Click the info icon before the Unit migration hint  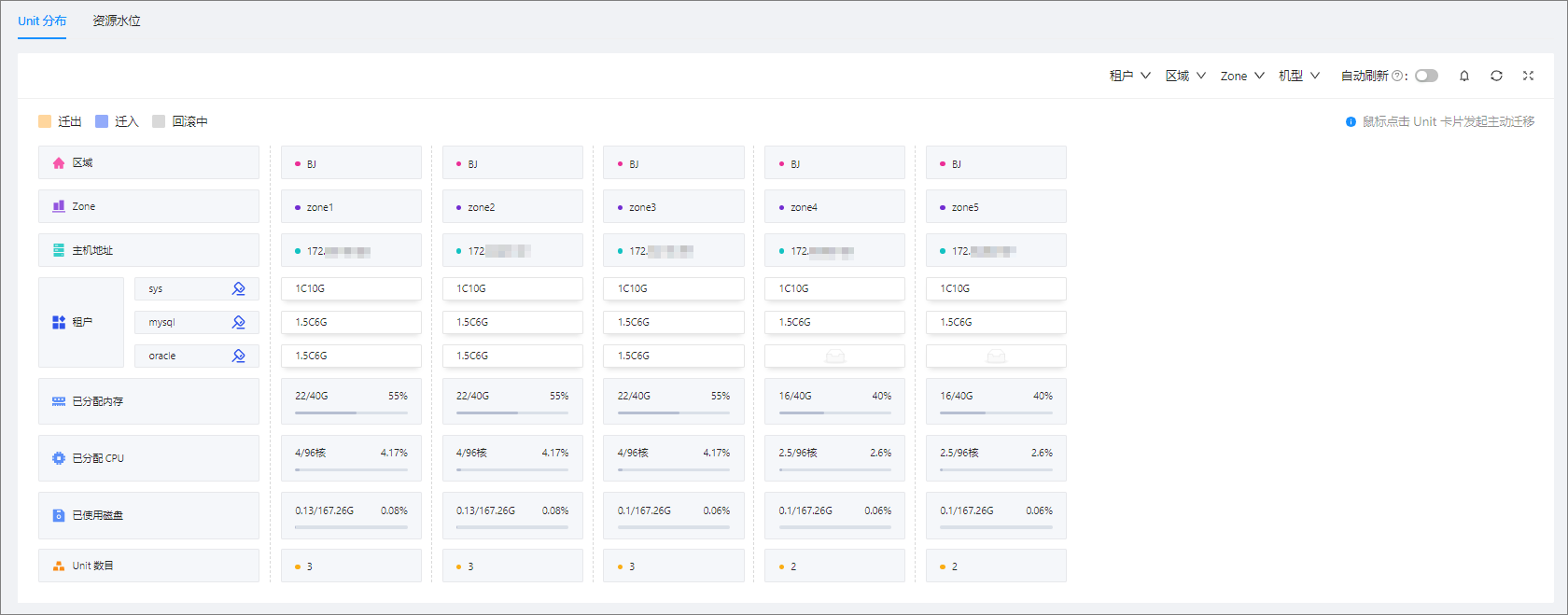[1351, 121]
